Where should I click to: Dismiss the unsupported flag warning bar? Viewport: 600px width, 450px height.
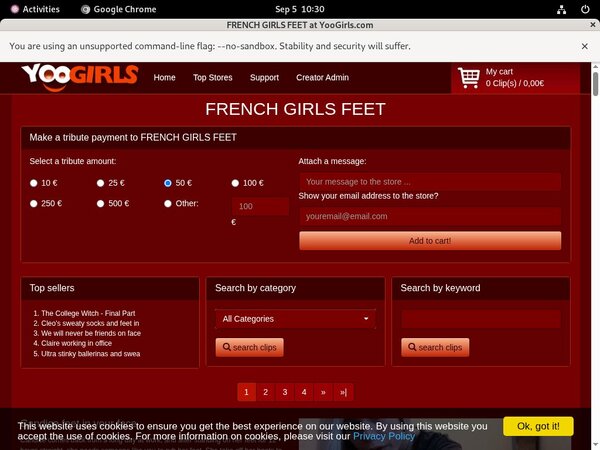tap(584, 46)
